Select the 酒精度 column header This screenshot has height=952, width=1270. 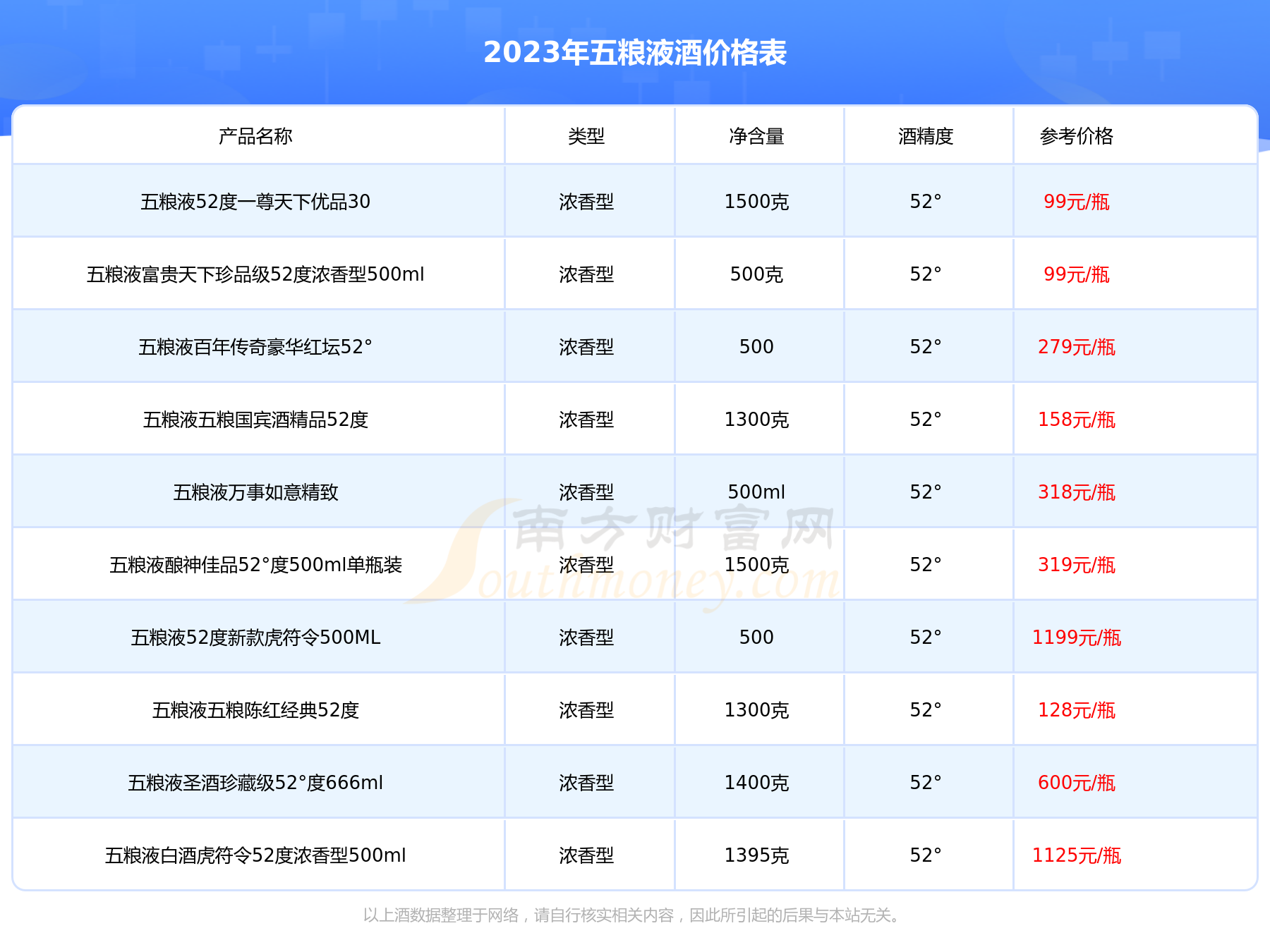[x=926, y=136]
